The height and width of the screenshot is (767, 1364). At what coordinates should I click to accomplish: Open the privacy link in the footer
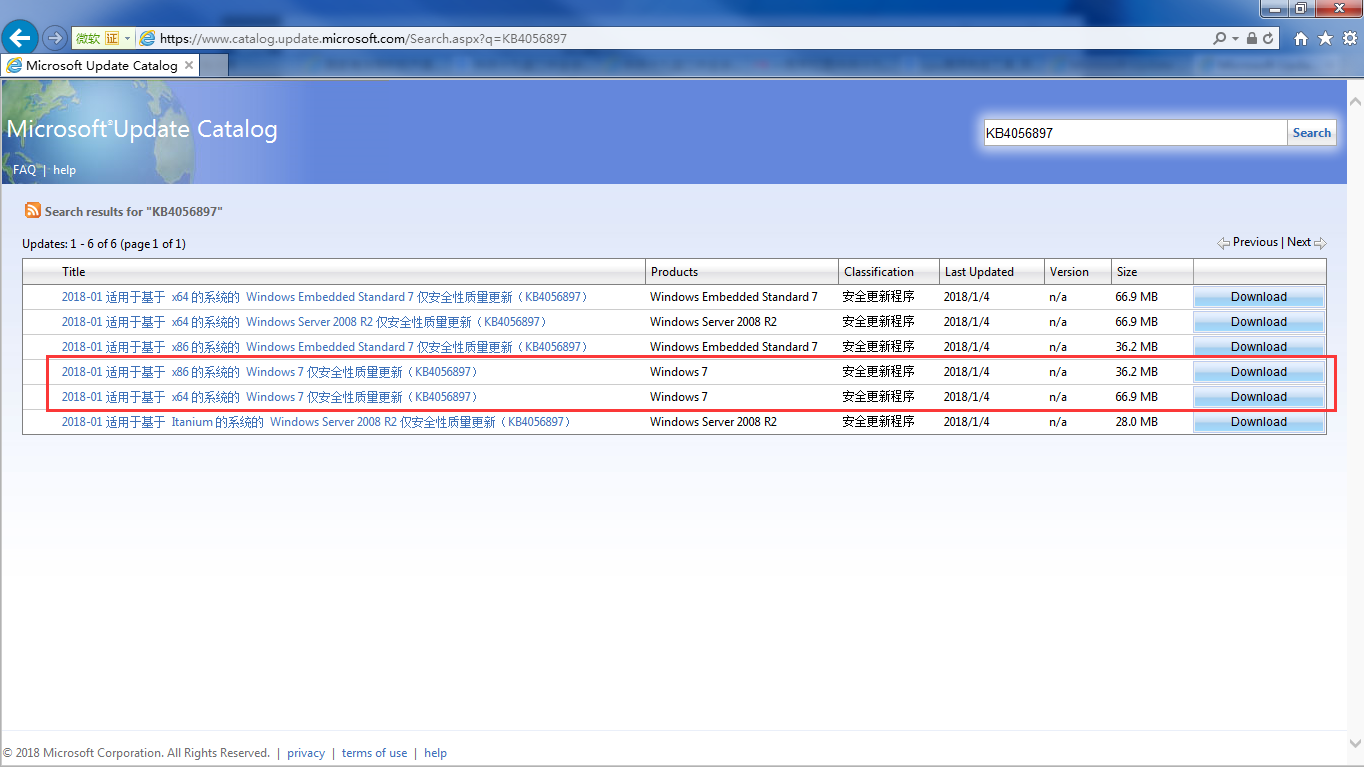(306, 753)
